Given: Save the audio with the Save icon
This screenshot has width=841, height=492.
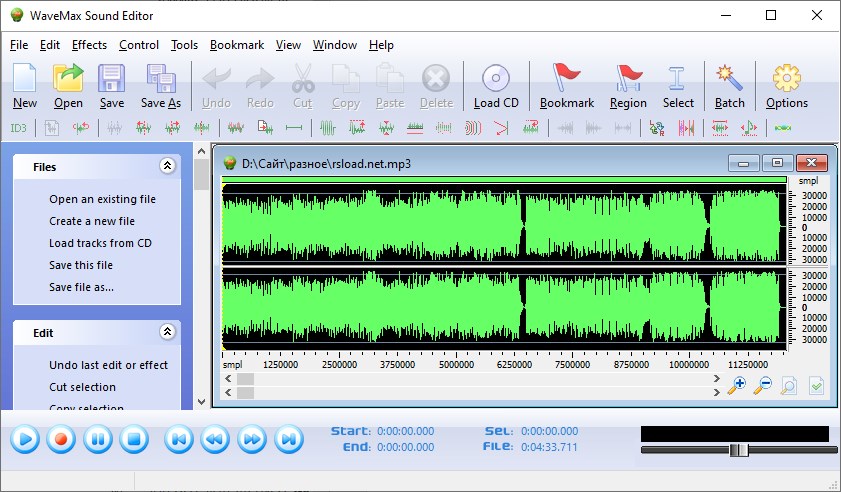Looking at the screenshot, I should coord(112,78).
